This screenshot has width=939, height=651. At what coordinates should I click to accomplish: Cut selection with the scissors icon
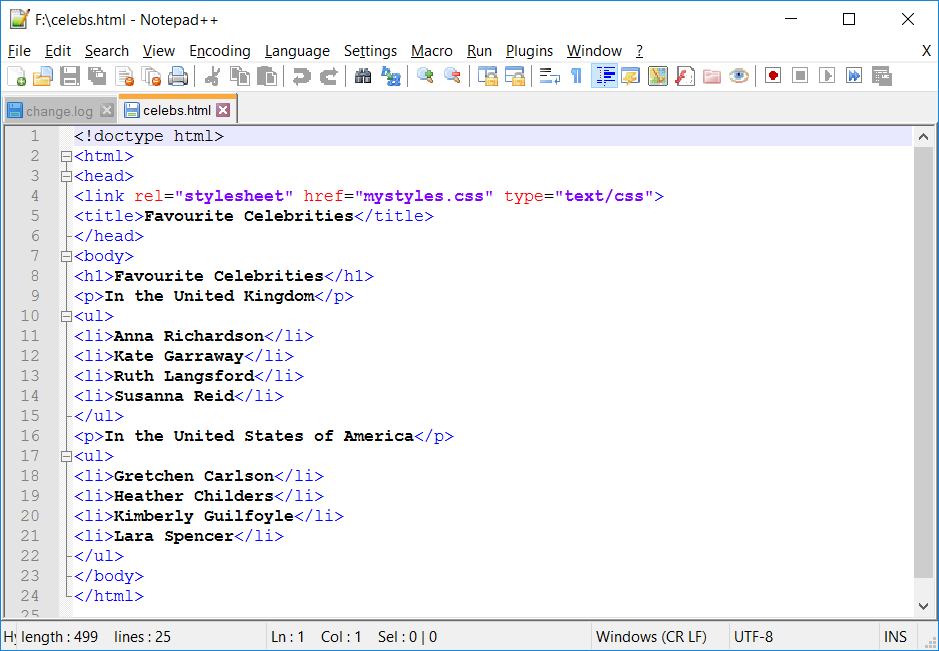tap(213, 77)
